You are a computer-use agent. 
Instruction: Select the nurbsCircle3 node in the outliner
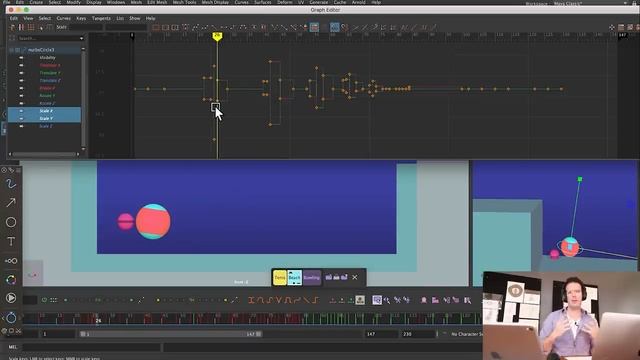[x=41, y=50]
